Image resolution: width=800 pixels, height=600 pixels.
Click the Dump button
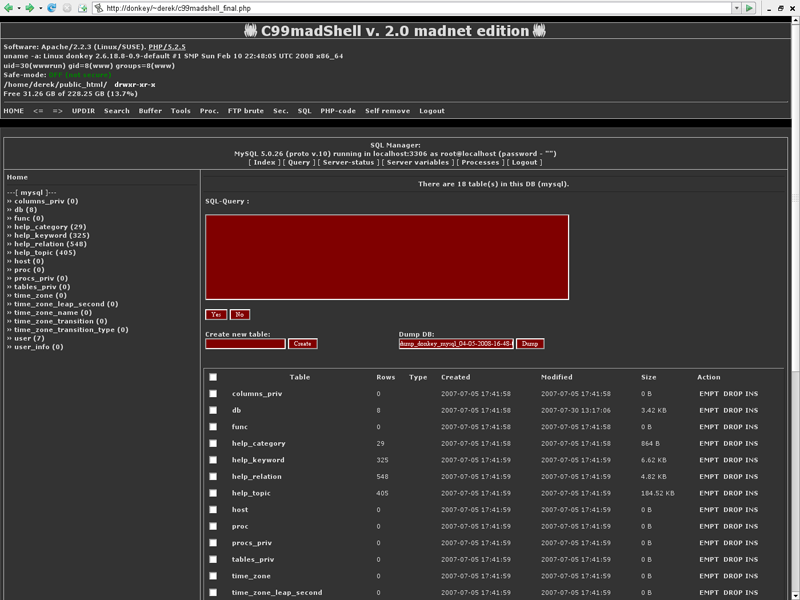tap(530, 344)
